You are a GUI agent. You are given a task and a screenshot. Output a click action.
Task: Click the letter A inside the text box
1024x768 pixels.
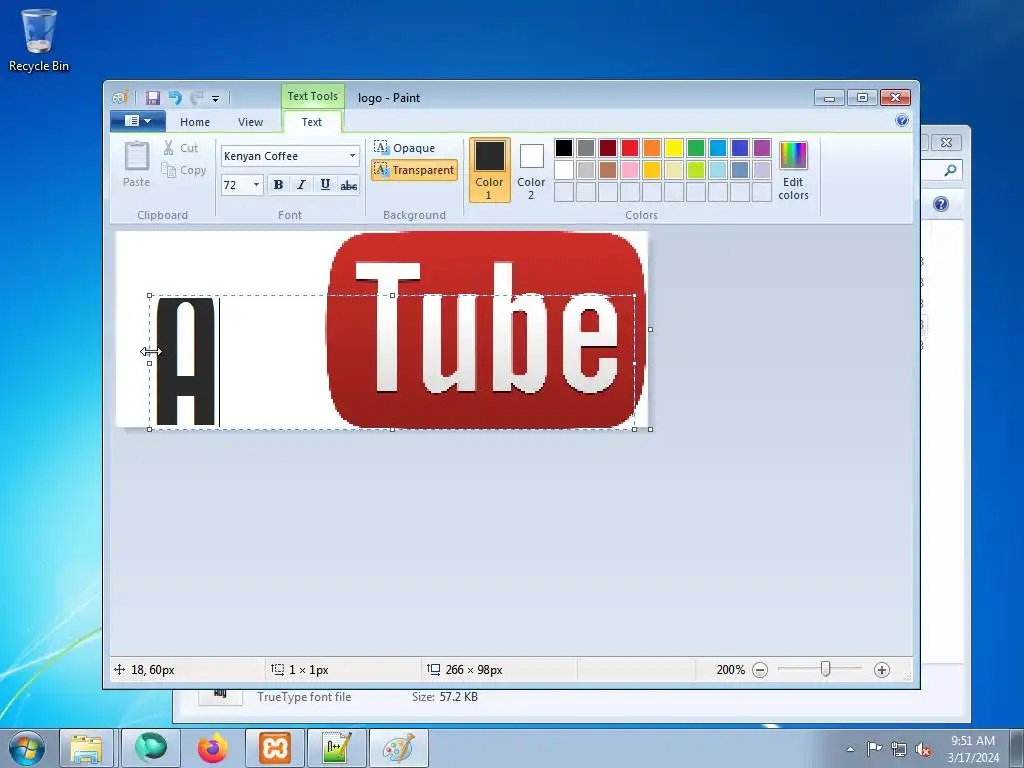pyautogui.click(x=185, y=361)
